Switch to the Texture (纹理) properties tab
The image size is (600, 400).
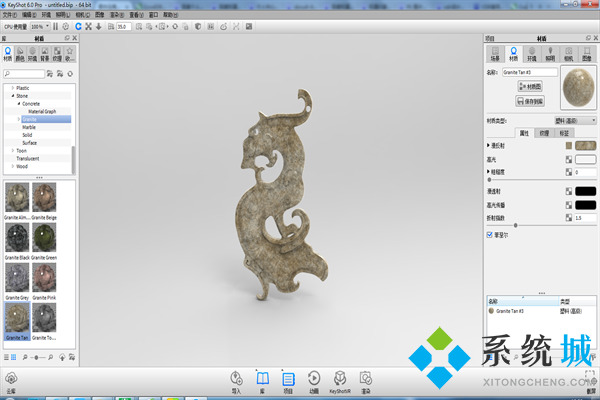coord(543,131)
